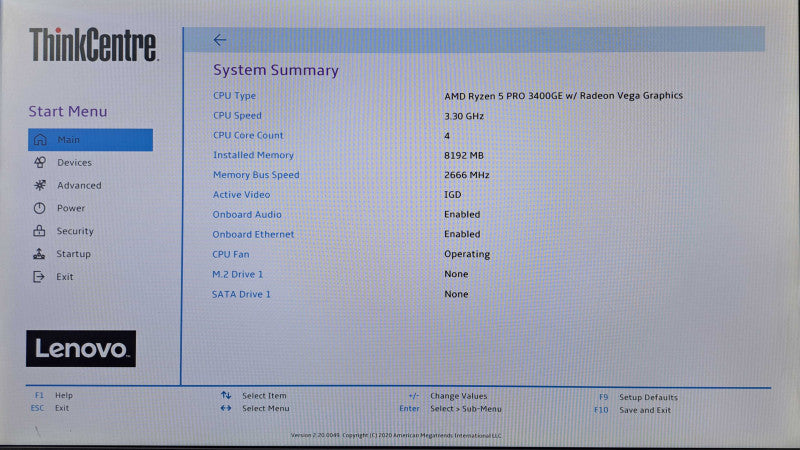Click the Exit door icon

(x=39, y=277)
